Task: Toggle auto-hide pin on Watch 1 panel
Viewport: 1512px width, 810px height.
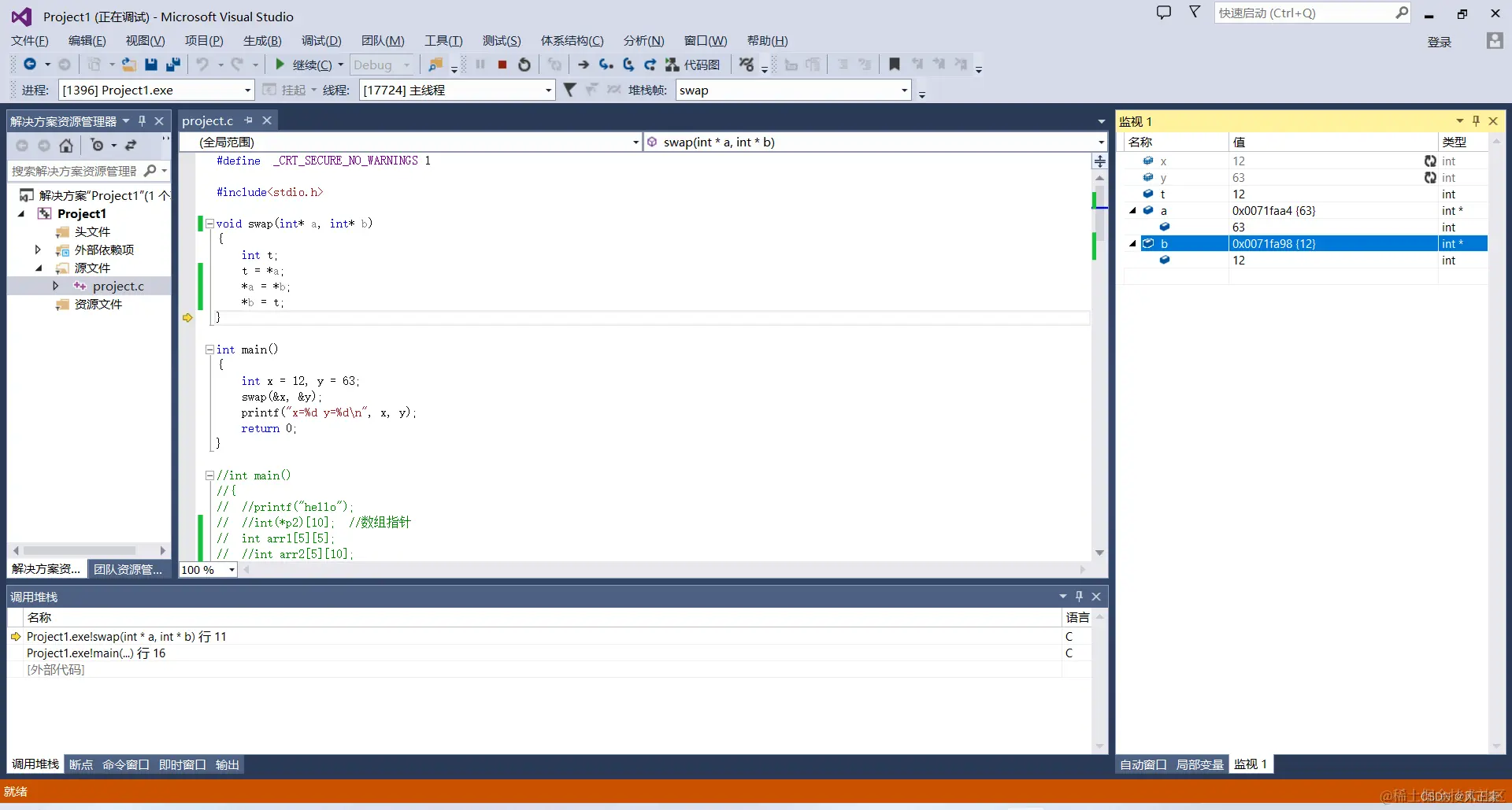Action: click(1476, 121)
